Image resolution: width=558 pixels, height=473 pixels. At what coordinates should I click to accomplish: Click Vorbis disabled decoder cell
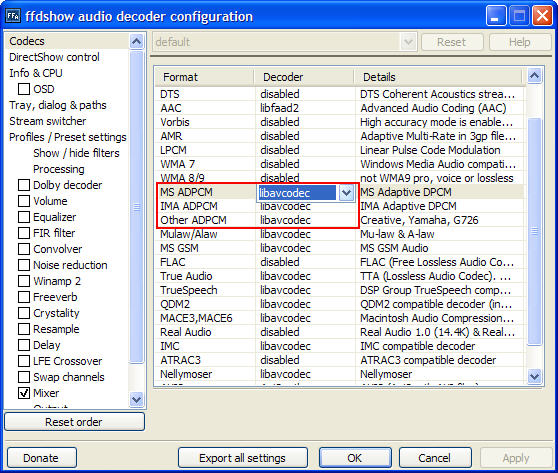pos(305,122)
